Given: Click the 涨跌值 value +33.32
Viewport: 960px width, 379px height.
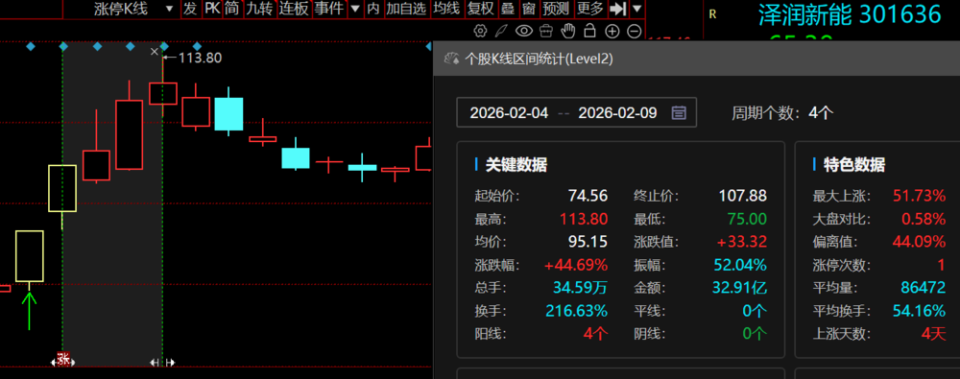Looking at the screenshot, I should tap(741, 241).
